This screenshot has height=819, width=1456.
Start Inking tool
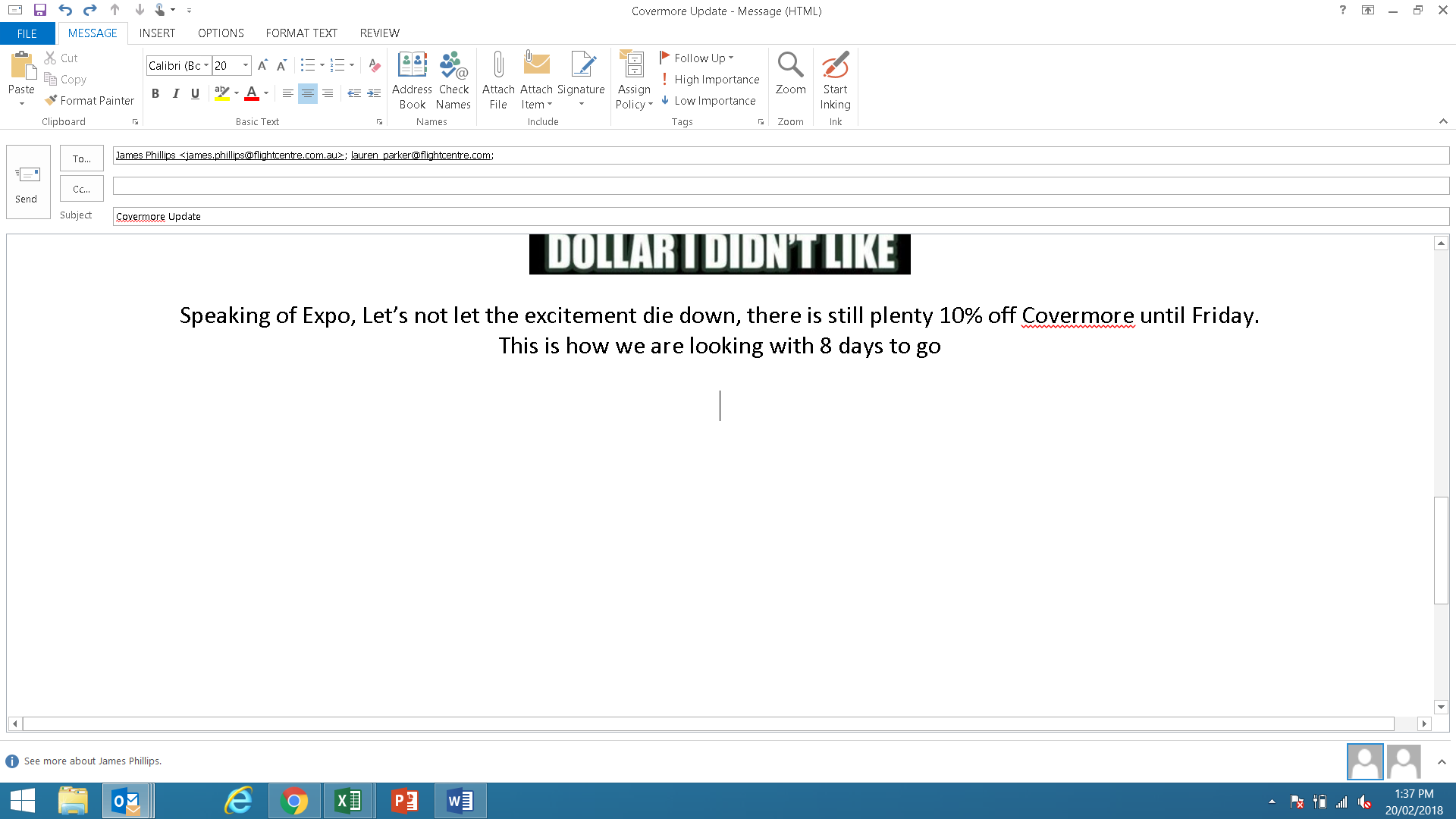[835, 80]
